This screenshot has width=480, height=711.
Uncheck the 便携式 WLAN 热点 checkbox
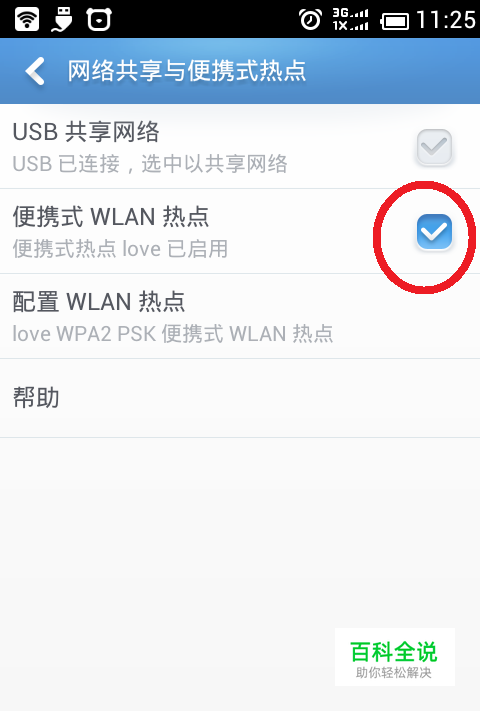434,232
